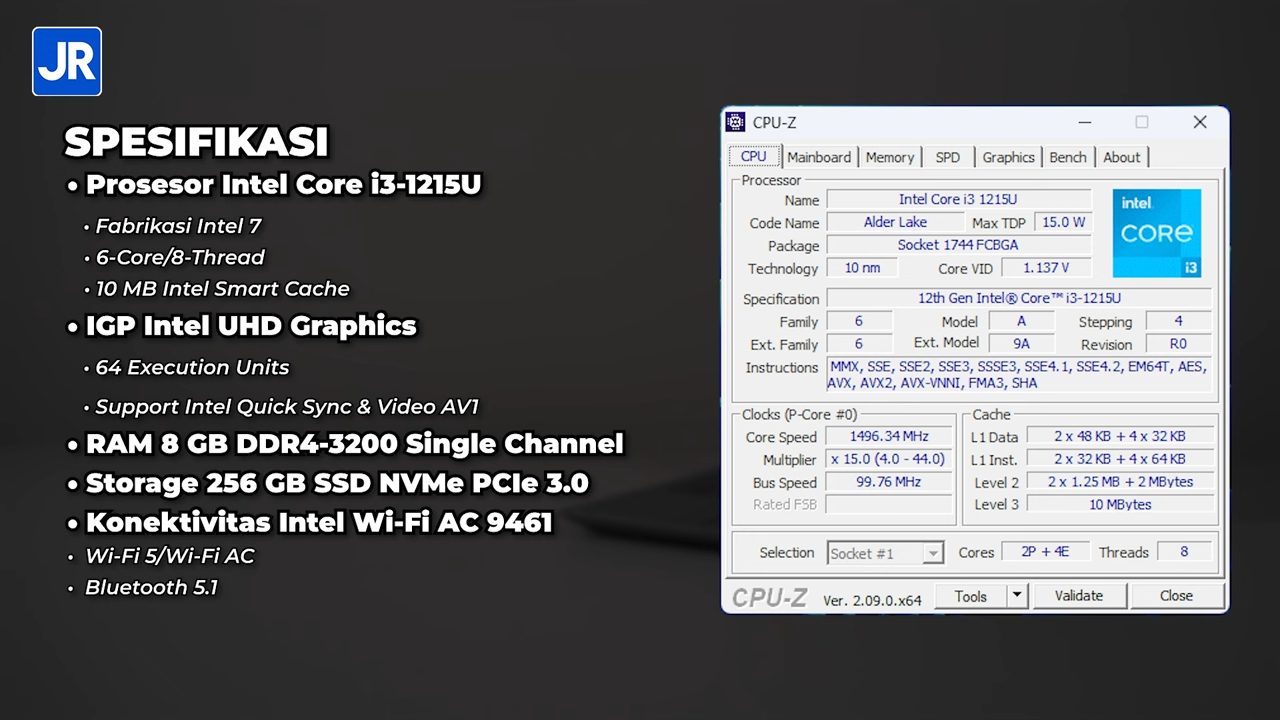Switch to the Mainboard tab
Viewport: 1280px width, 720px height.
(818, 157)
